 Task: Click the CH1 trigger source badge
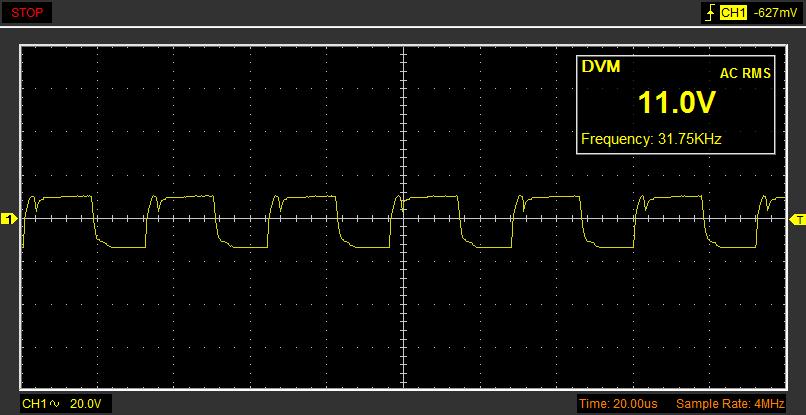(733, 14)
